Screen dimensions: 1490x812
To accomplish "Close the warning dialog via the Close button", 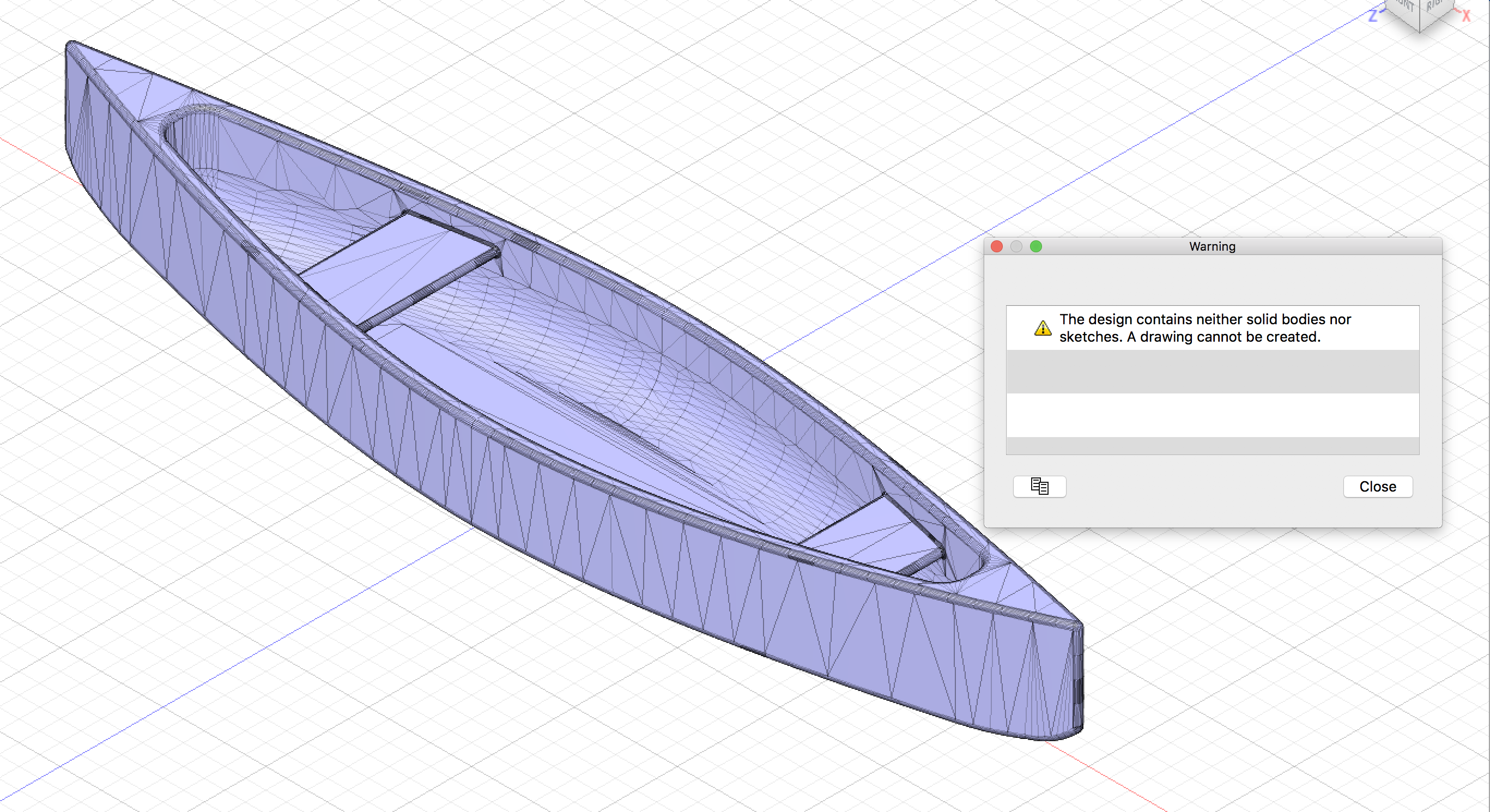I will 1378,487.
